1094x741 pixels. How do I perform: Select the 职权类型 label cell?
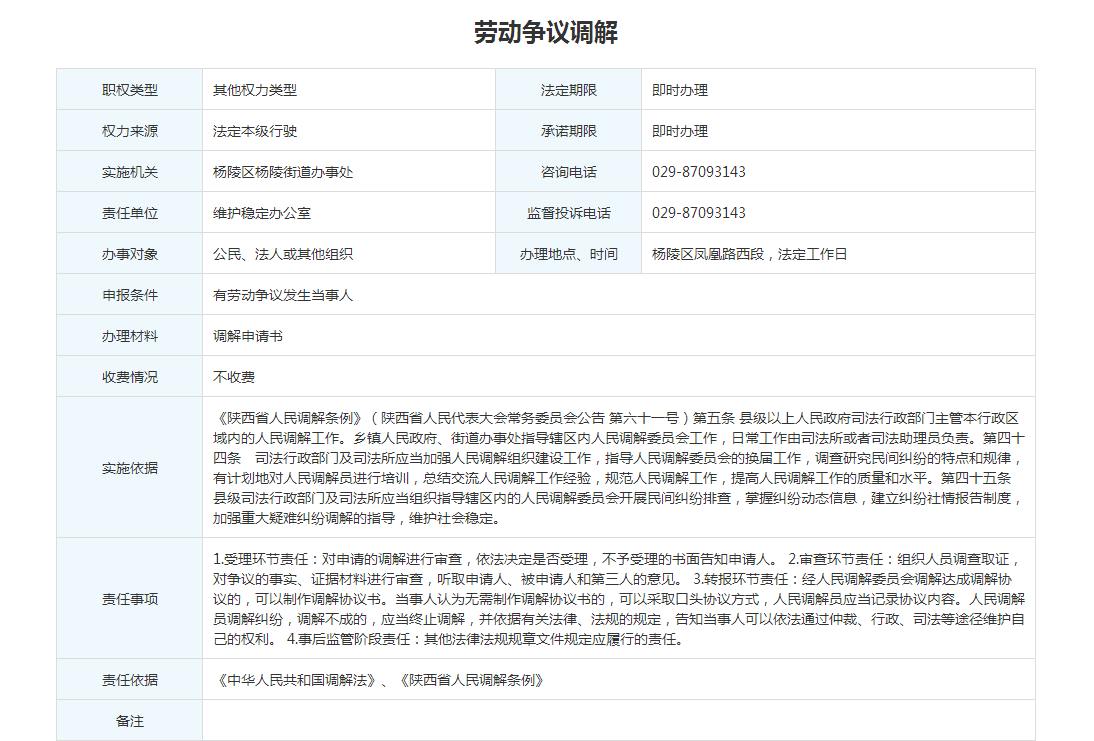(x=129, y=90)
